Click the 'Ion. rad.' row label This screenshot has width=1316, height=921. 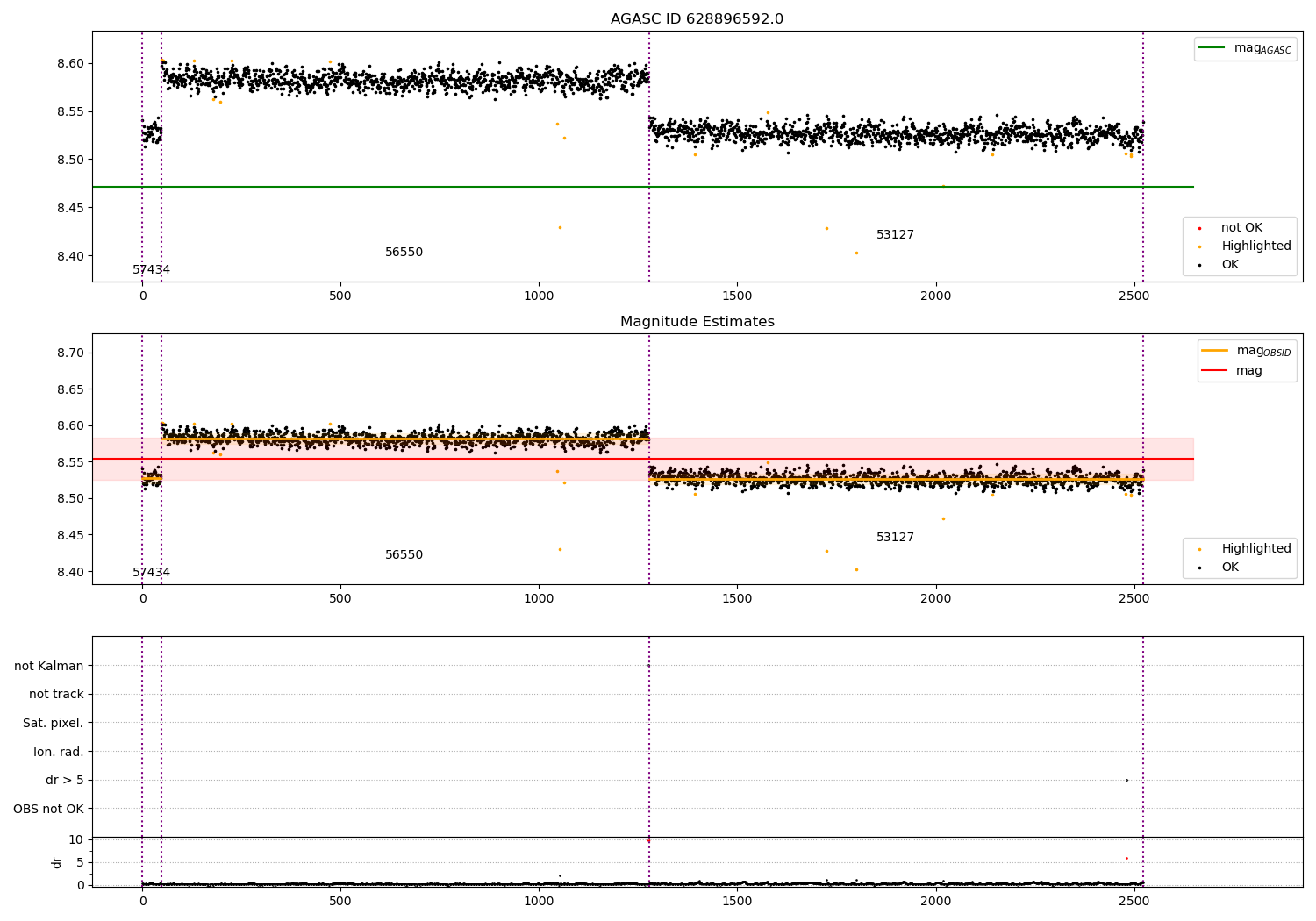tap(59, 752)
